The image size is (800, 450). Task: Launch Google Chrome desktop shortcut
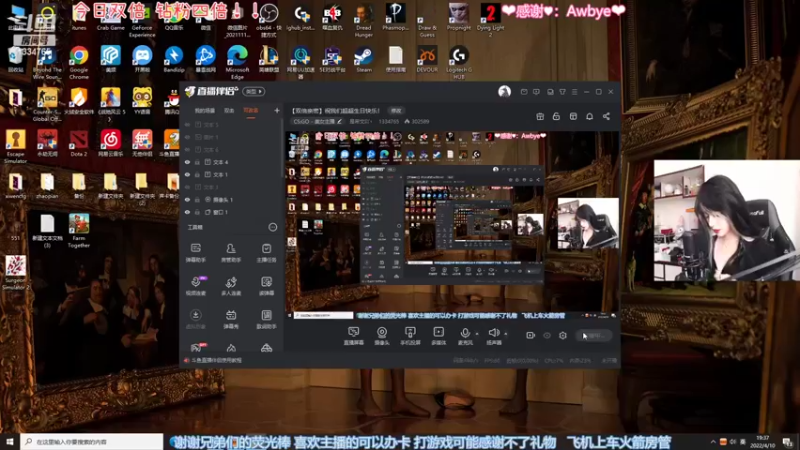(79, 63)
